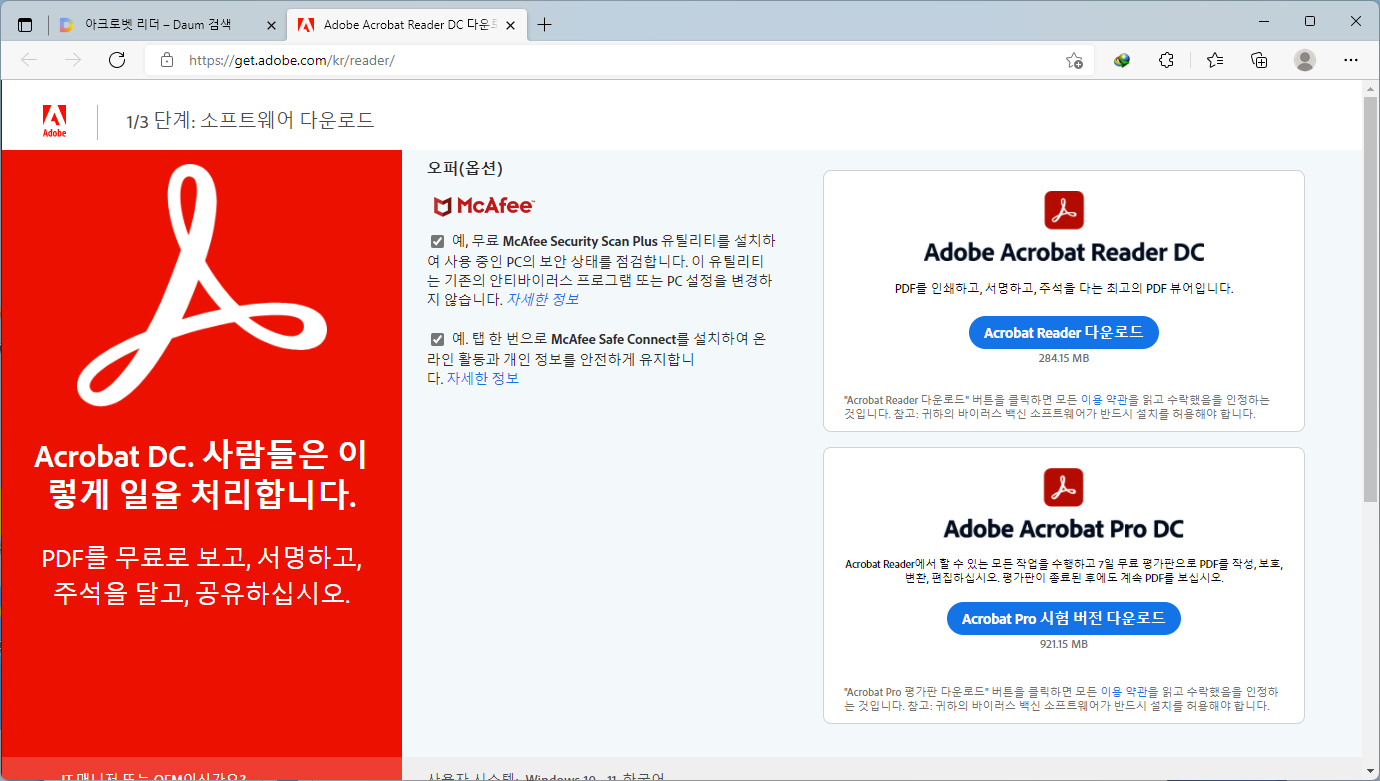The width and height of the screenshot is (1380, 781).
Task: Click the page vertical scrollbar thumb
Action: [x=1371, y=298]
